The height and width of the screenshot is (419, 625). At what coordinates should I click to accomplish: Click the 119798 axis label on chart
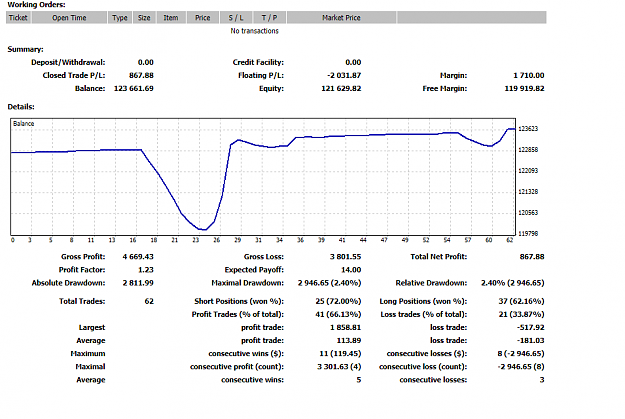point(528,234)
